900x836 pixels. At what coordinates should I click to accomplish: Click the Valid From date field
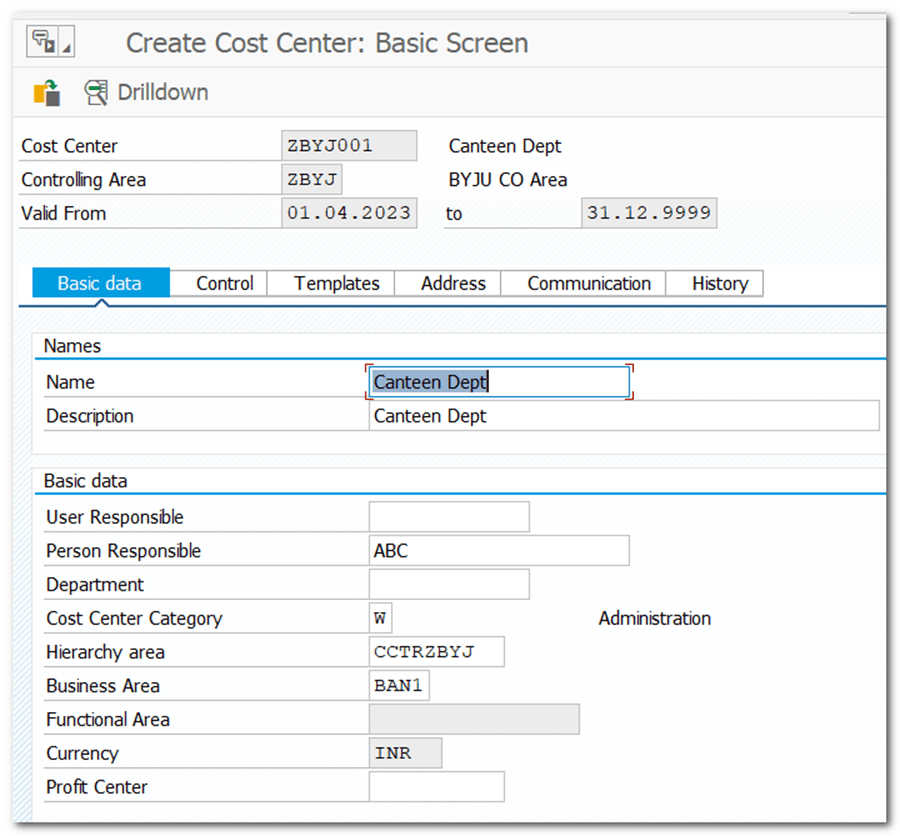coord(349,213)
